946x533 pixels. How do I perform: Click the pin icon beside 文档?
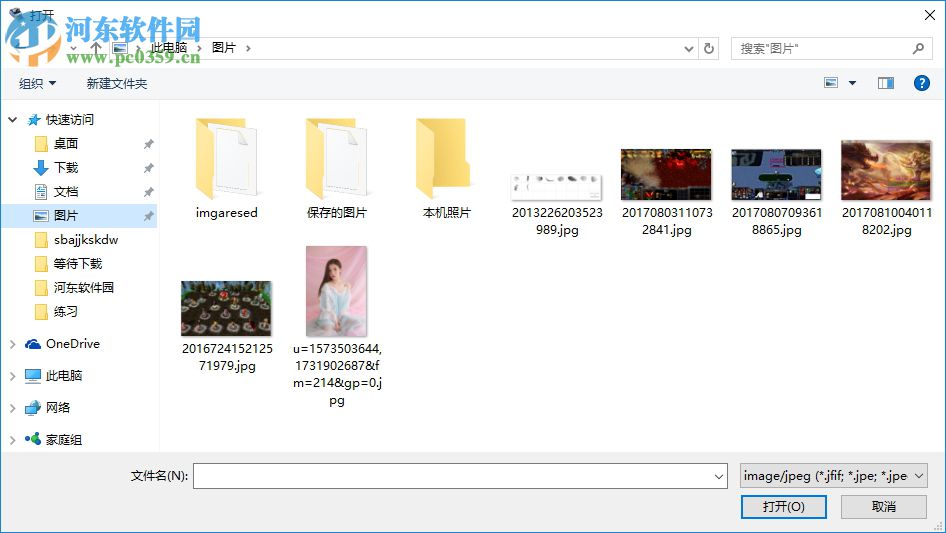point(148,192)
